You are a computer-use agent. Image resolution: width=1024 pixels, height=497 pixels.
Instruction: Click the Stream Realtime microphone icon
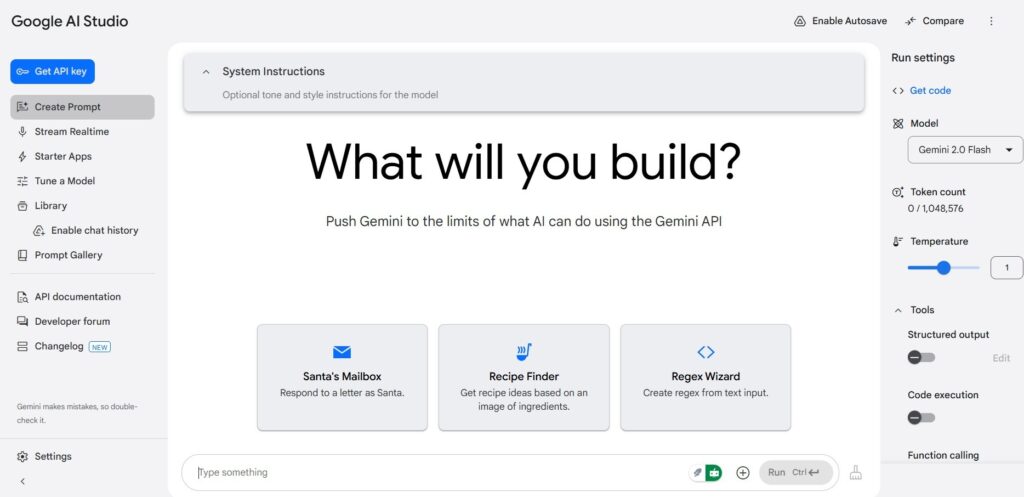tap(22, 132)
